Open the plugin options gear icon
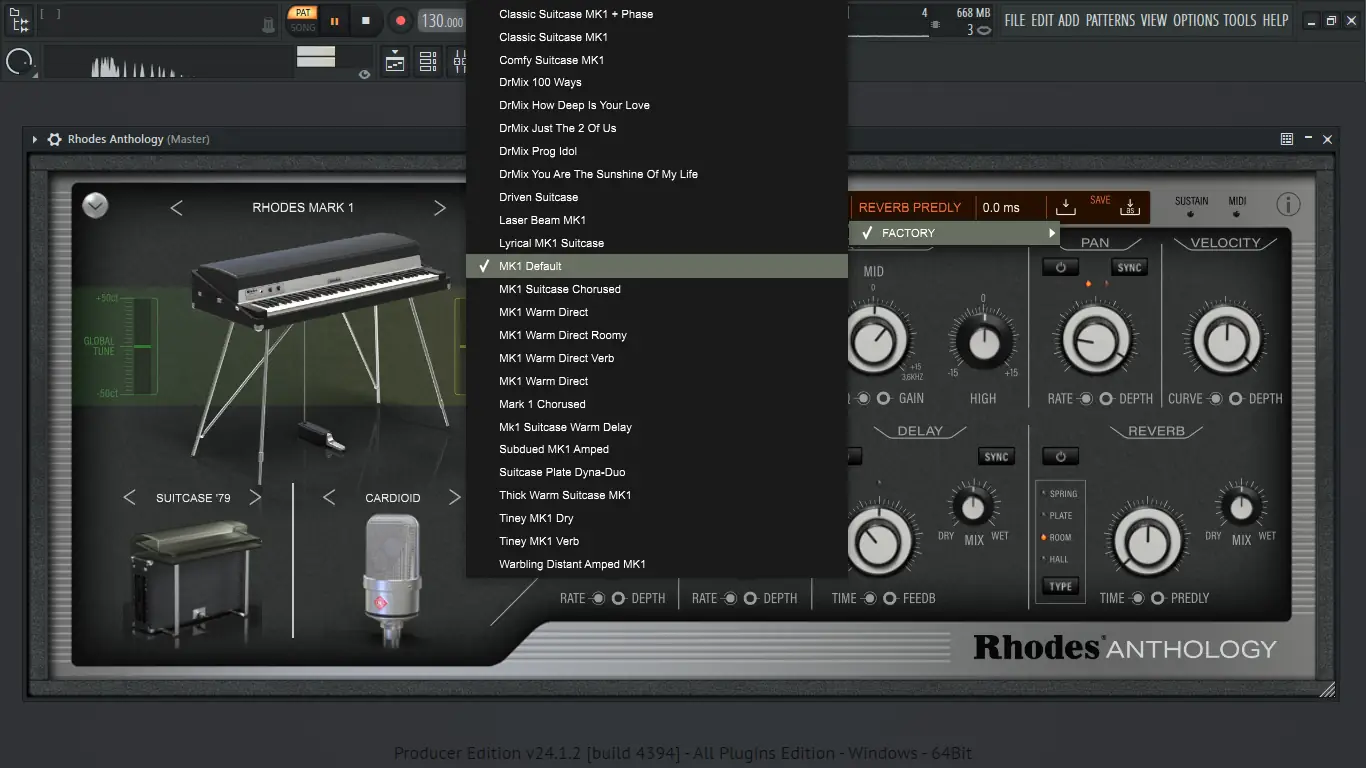Image resolution: width=1366 pixels, height=768 pixels. tap(55, 139)
